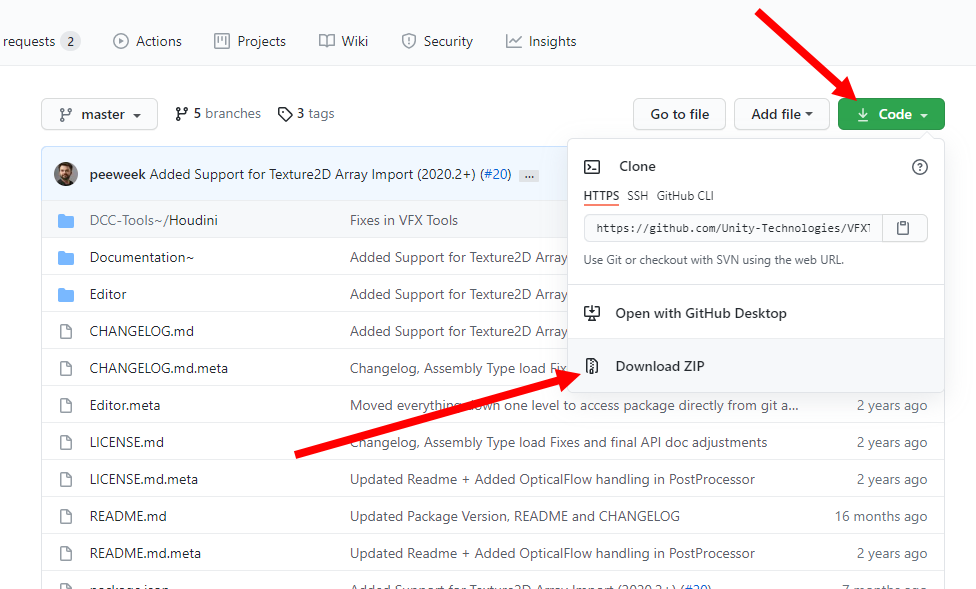The height and width of the screenshot is (589, 976).
Task: Open the Actions tab
Action: (148, 41)
